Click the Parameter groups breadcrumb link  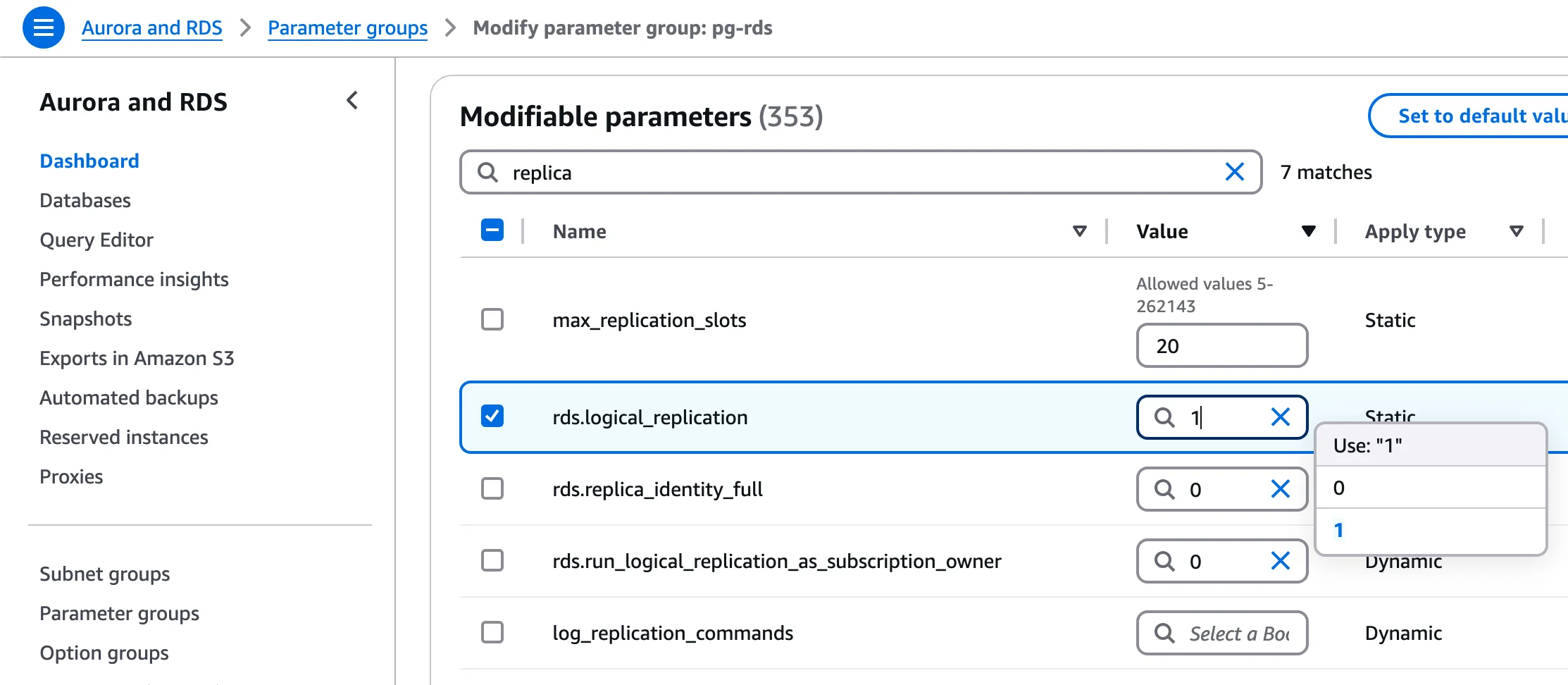tap(347, 28)
